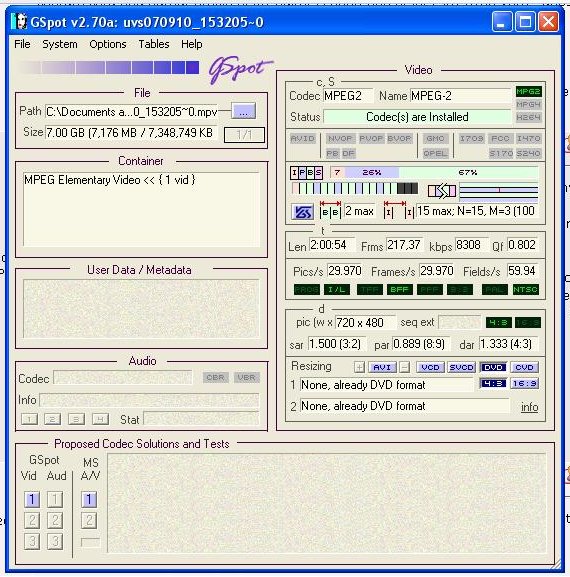The width and height of the screenshot is (570, 577).
Task: Select the AVI resizing target
Action: click(382, 367)
